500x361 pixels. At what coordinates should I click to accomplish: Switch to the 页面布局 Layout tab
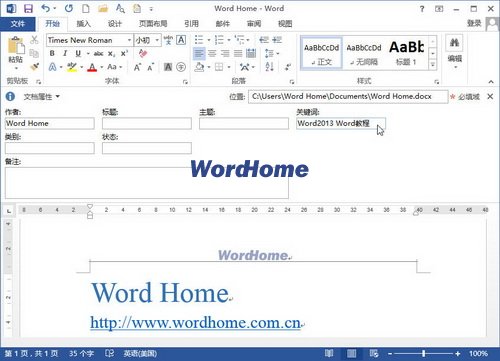pyautogui.click(x=153, y=24)
